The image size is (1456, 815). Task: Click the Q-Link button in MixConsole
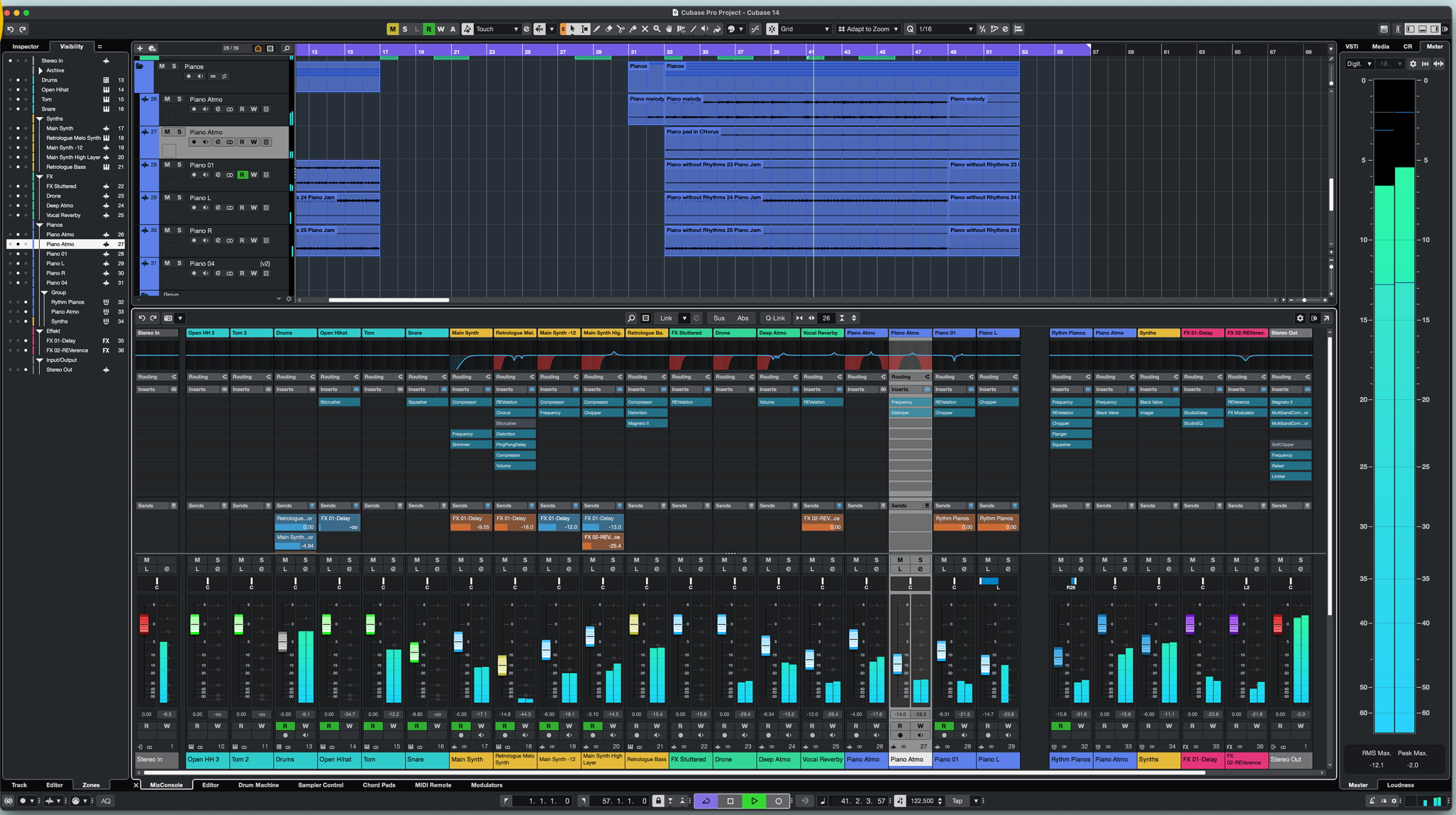[775, 318]
